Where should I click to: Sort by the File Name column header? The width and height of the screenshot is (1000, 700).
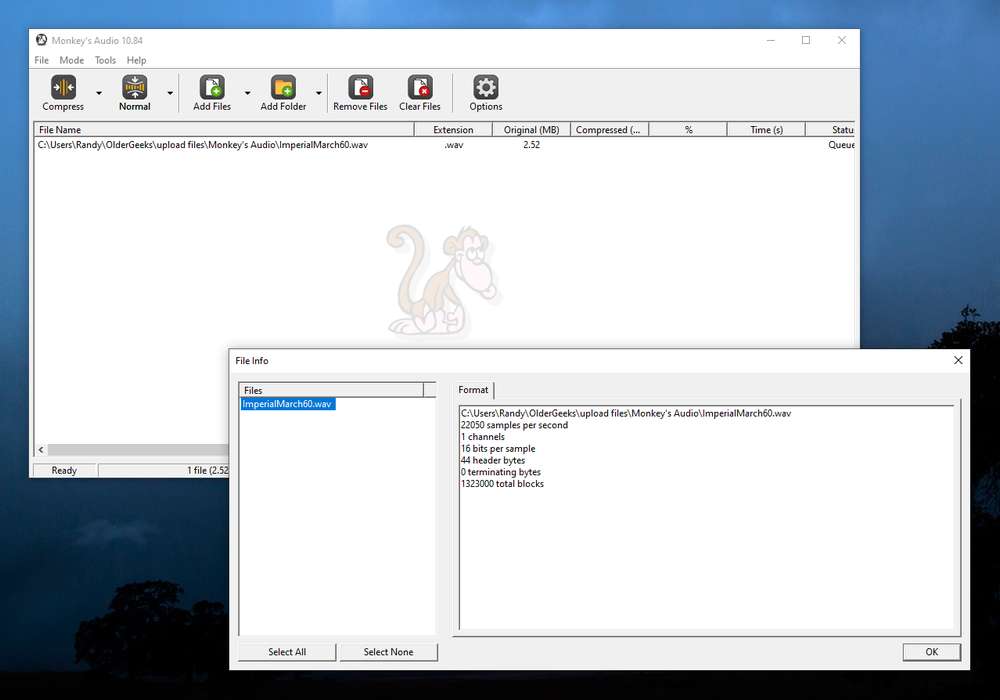224,129
